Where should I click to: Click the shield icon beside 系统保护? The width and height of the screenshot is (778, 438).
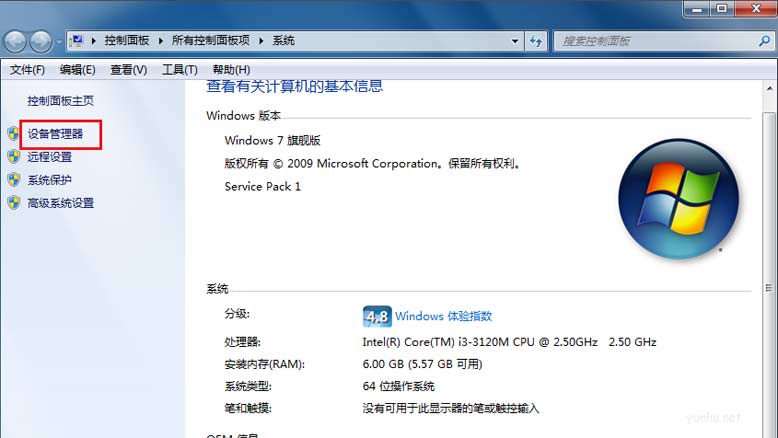13,180
